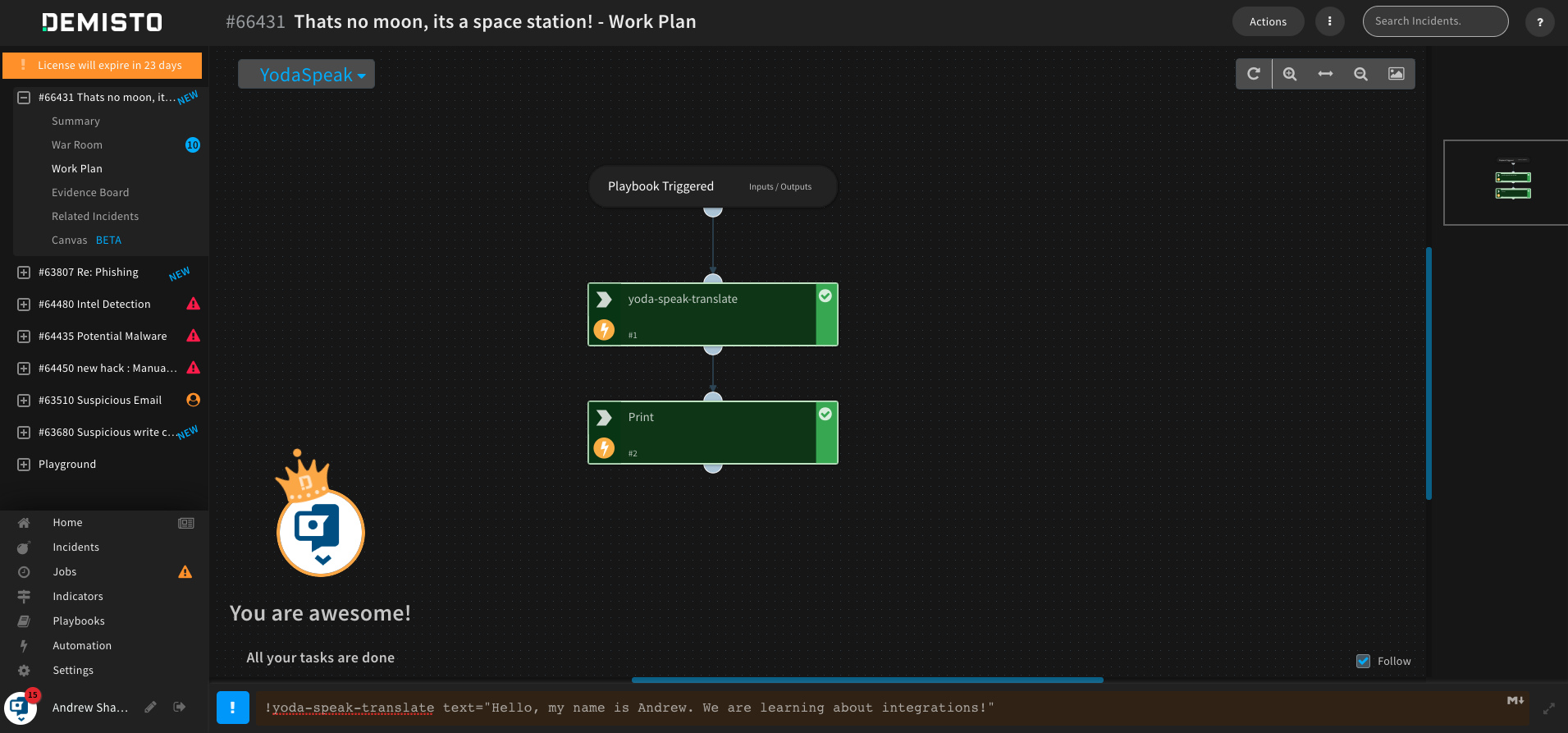This screenshot has height=733, width=1568.
Task: Open the Summary tab
Action: point(75,121)
